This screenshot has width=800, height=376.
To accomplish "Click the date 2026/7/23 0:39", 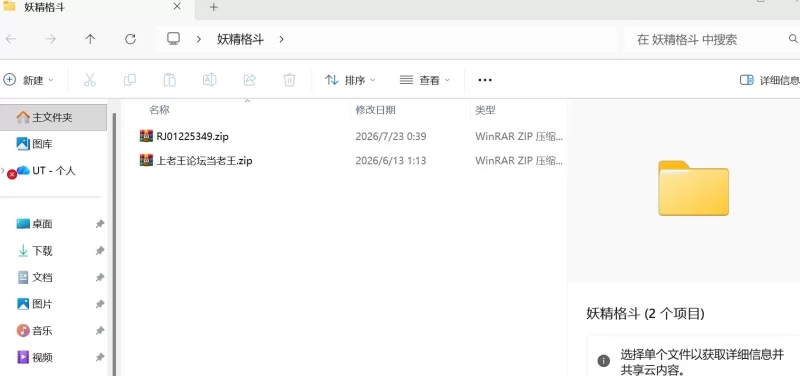I will 391,137.
